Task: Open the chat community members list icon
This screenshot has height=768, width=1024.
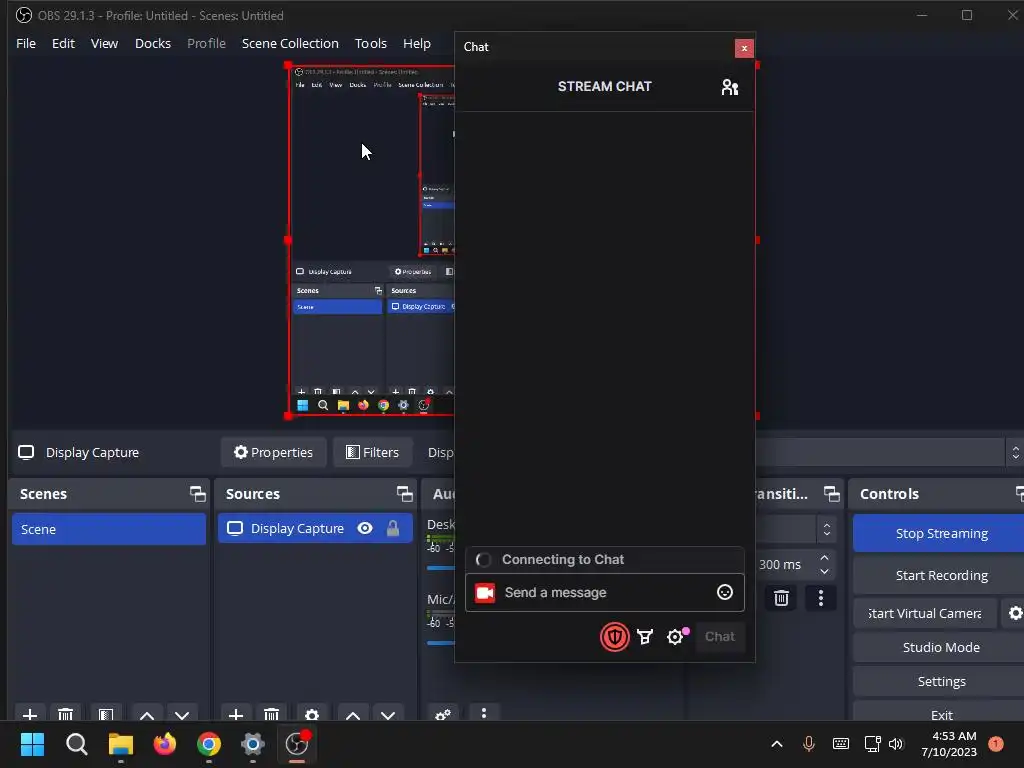Action: pyautogui.click(x=729, y=87)
